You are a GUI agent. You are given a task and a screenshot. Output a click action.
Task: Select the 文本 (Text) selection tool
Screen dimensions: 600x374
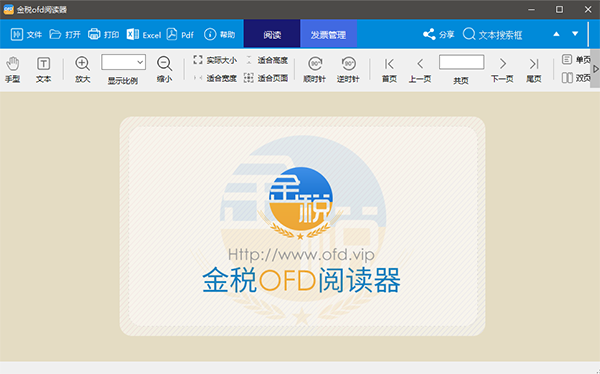click(x=43, y=70)
